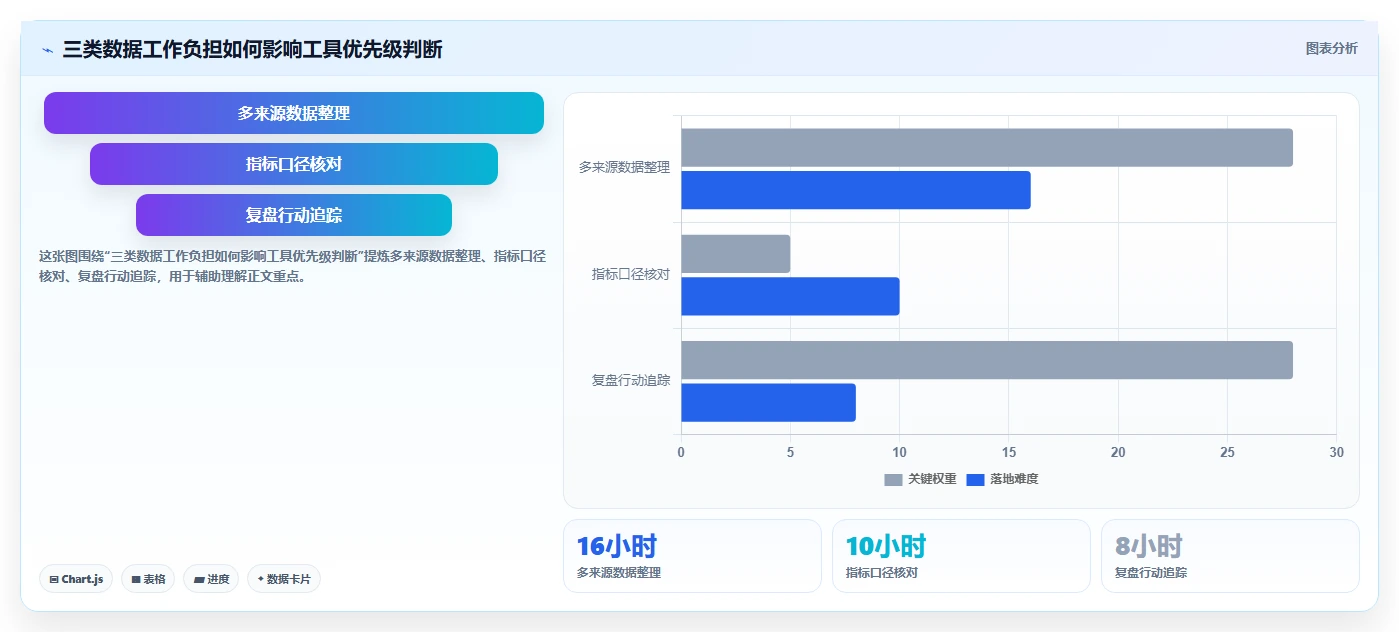
Task: Open the 10小时 data card
Action: point(961,556)
